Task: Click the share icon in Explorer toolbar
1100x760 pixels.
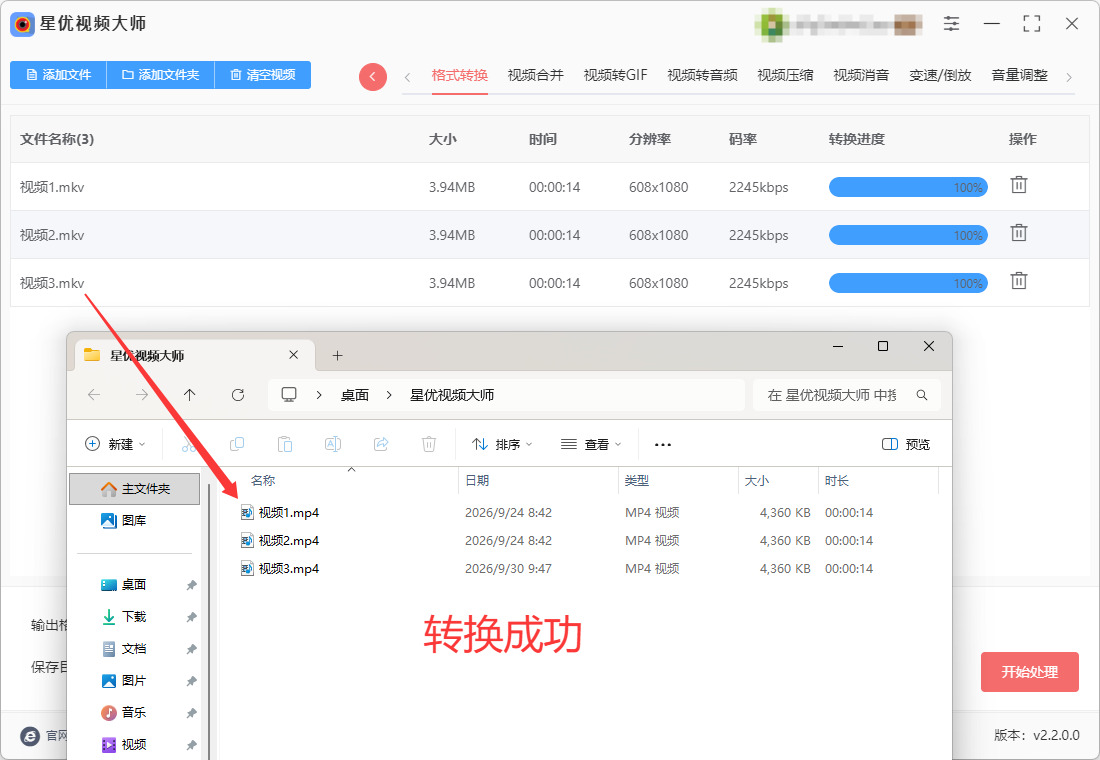Action: [x=381, y=444]
